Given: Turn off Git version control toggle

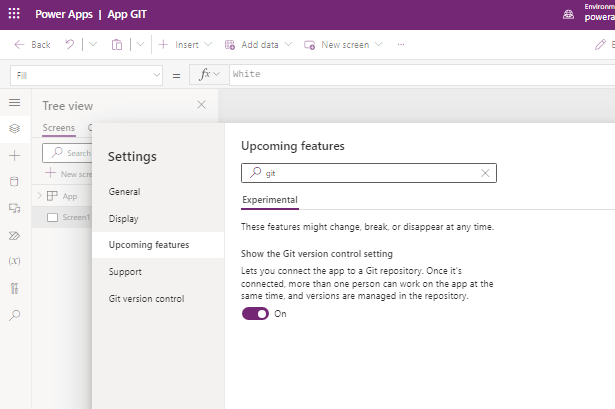Looking at the screenshot, I should [255, 314].
